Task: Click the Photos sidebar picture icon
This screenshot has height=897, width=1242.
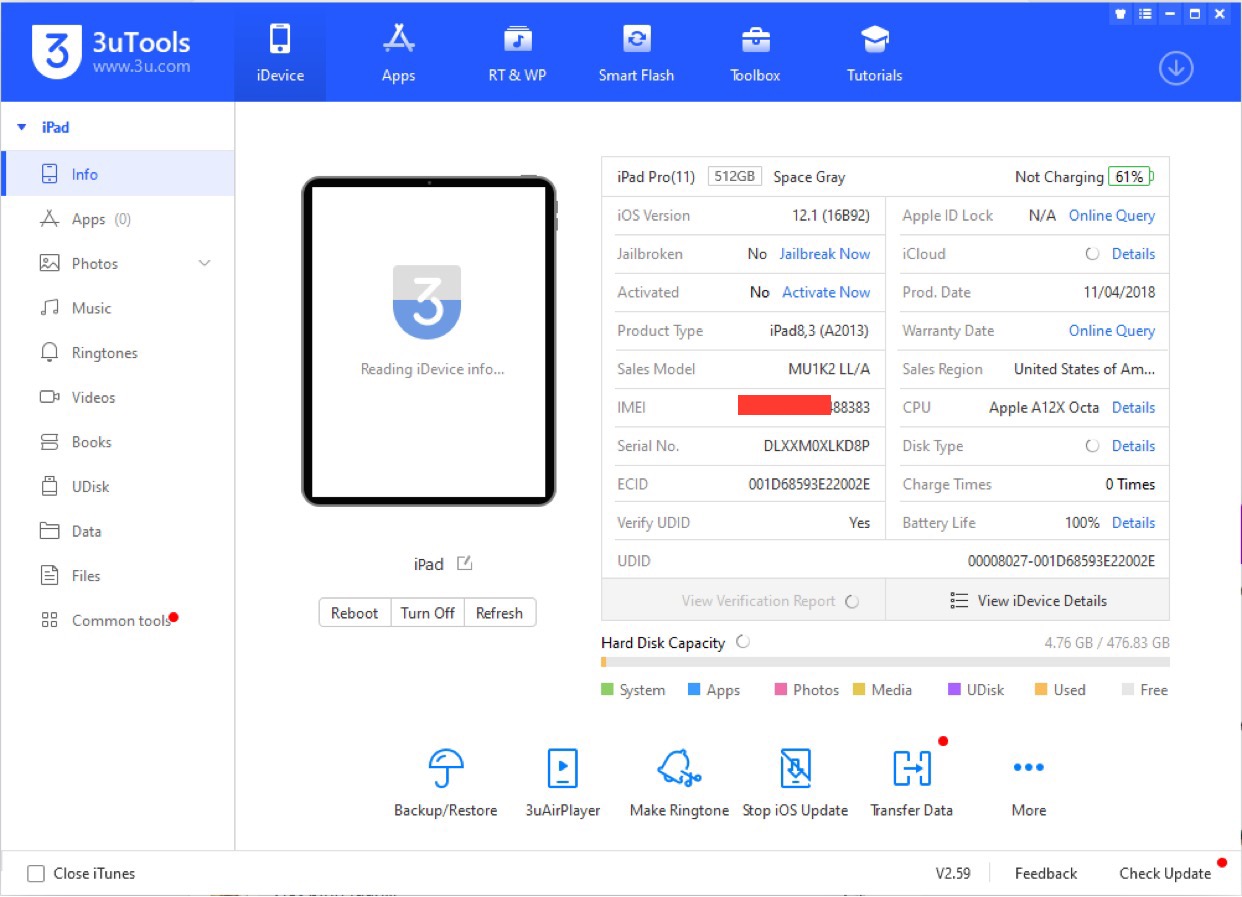Action: pos(49,263)
